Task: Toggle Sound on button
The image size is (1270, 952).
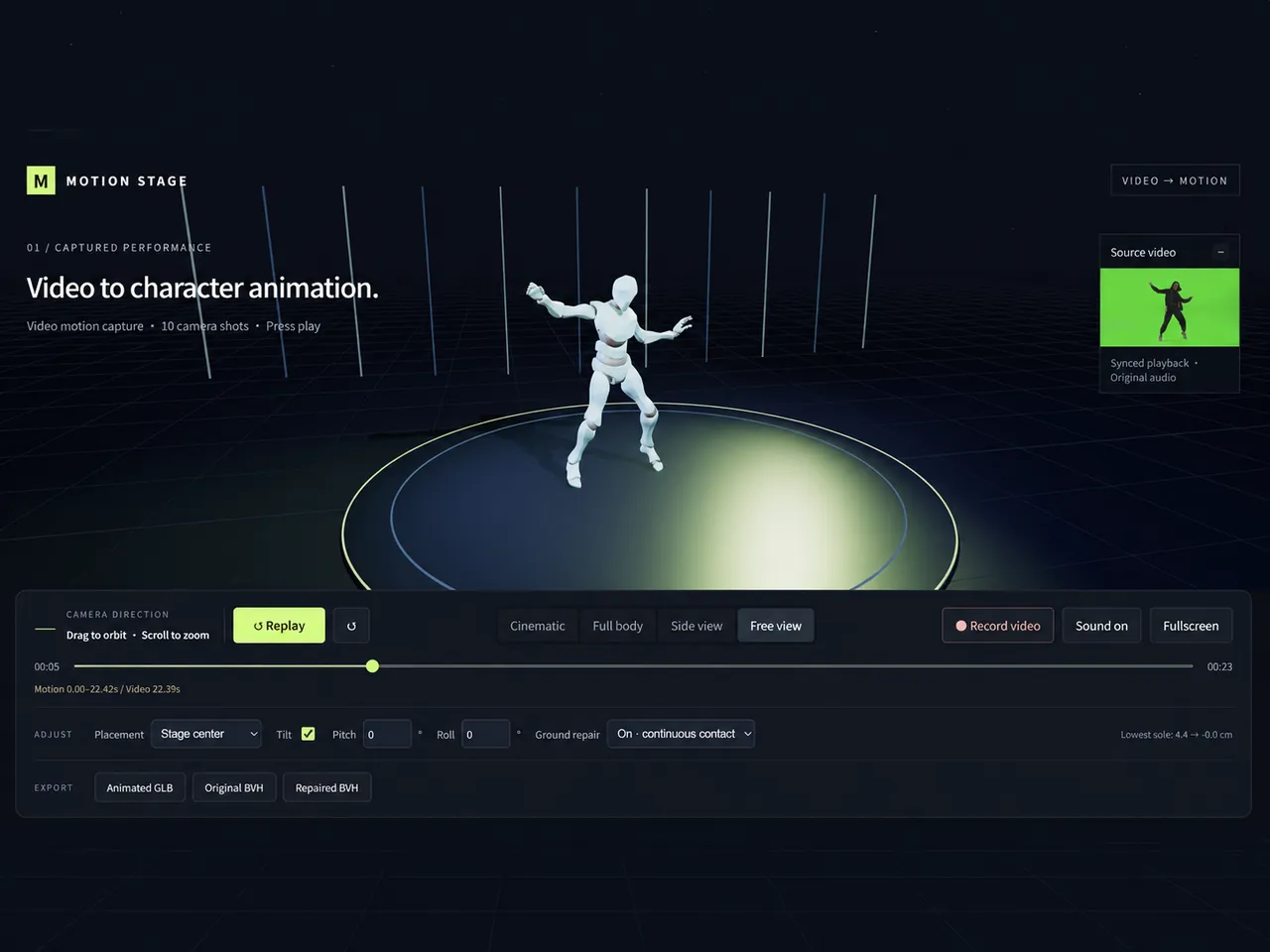Action: click(x=1101, y=626)
